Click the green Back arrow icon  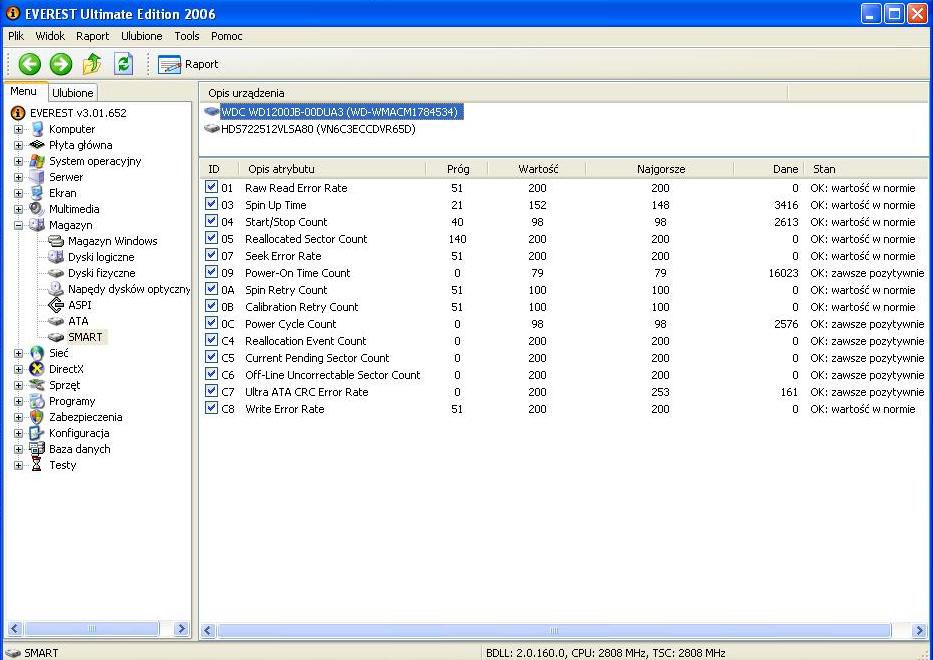coord(29,64)
